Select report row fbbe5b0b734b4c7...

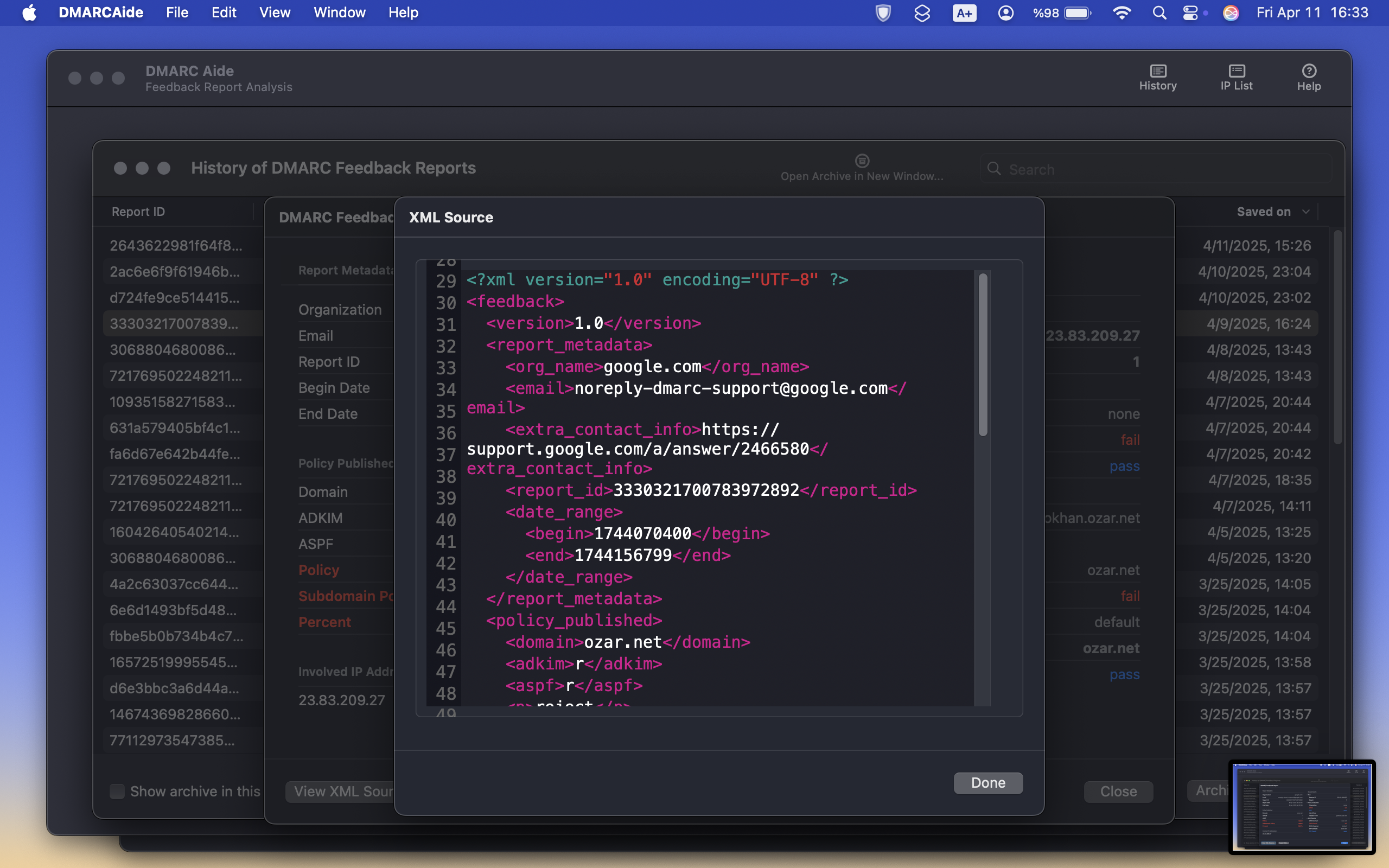176,636
